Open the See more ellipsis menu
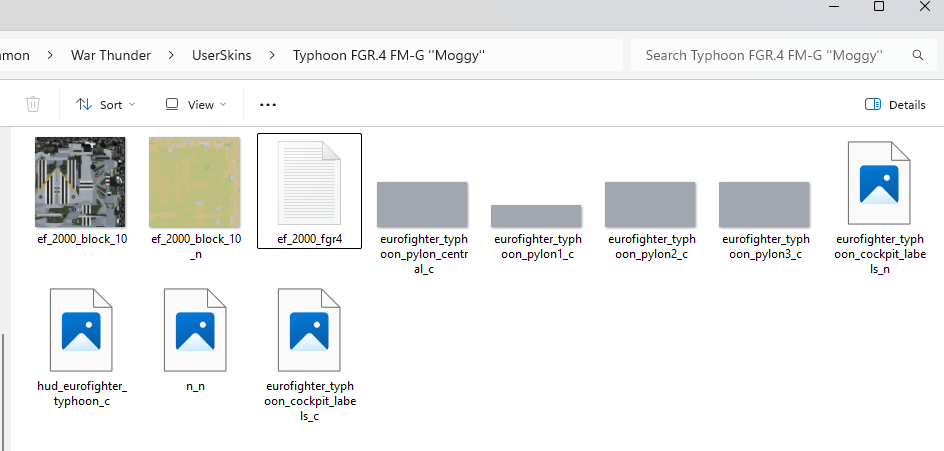The height and width of the screenshot is (451, 944). pos(268,105)
